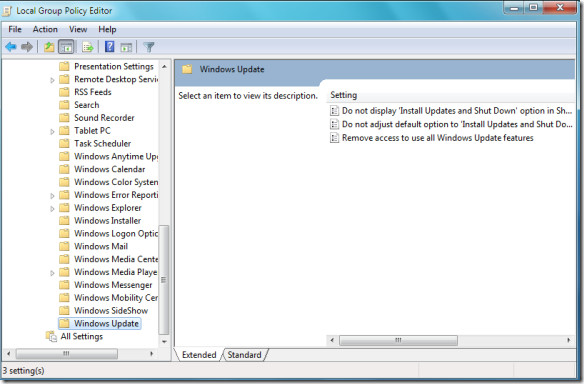Expand the Windows Error Reporting node
The width and height of the screenshot is (584, 384).
(x=52, y=196)
